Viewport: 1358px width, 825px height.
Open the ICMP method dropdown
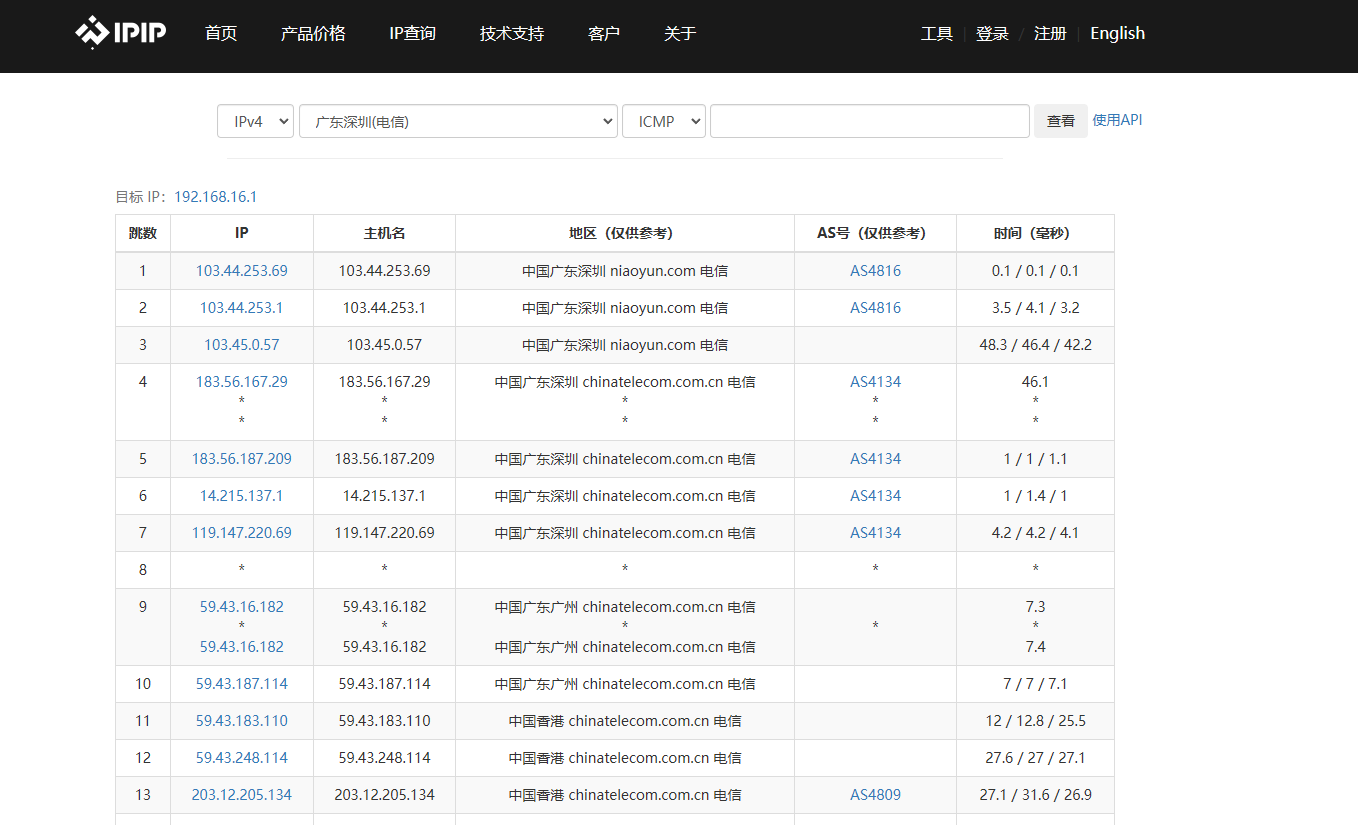click(x=663, y=121)
